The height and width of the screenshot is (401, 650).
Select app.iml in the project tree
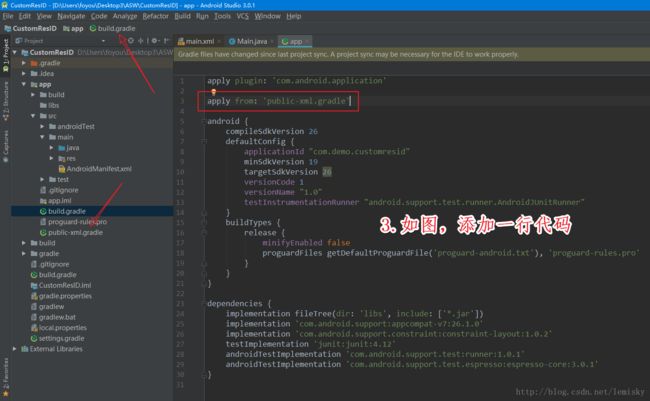[56, 201]
